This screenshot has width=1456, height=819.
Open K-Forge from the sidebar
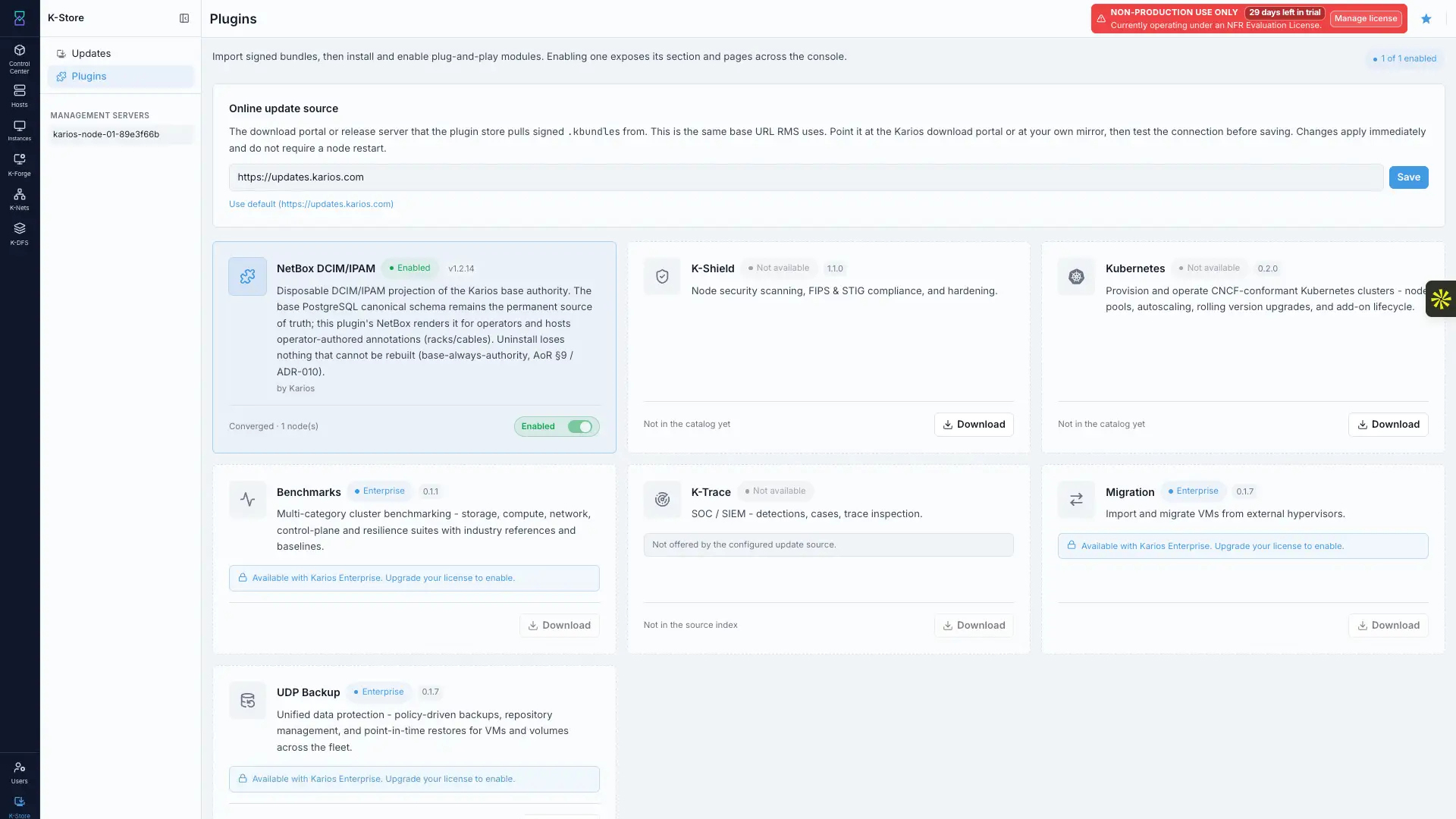[x=20, y=165]
